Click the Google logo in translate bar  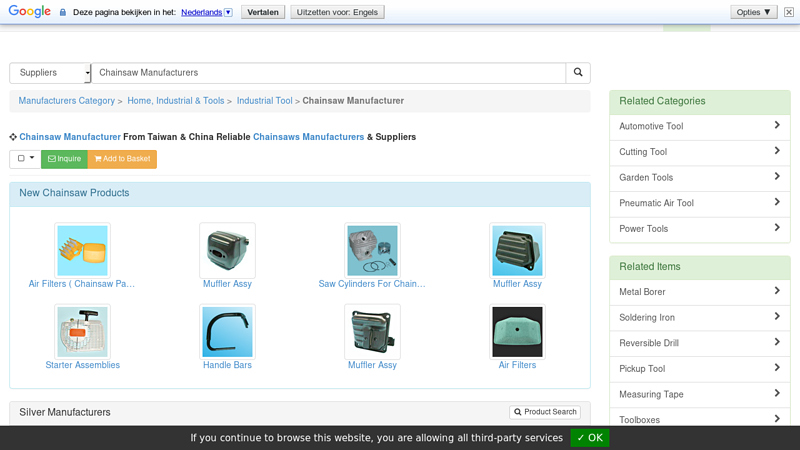pyautogui.click(x=30, y=11)
